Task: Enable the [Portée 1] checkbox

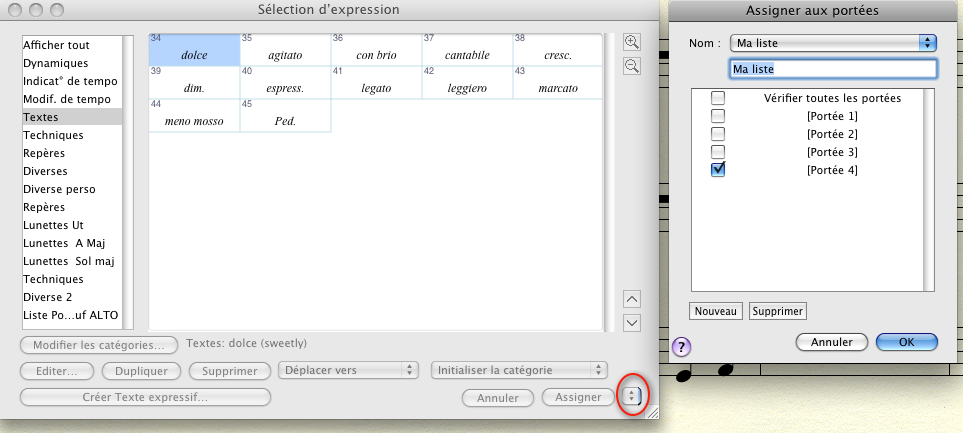Action: coord(718,116)
